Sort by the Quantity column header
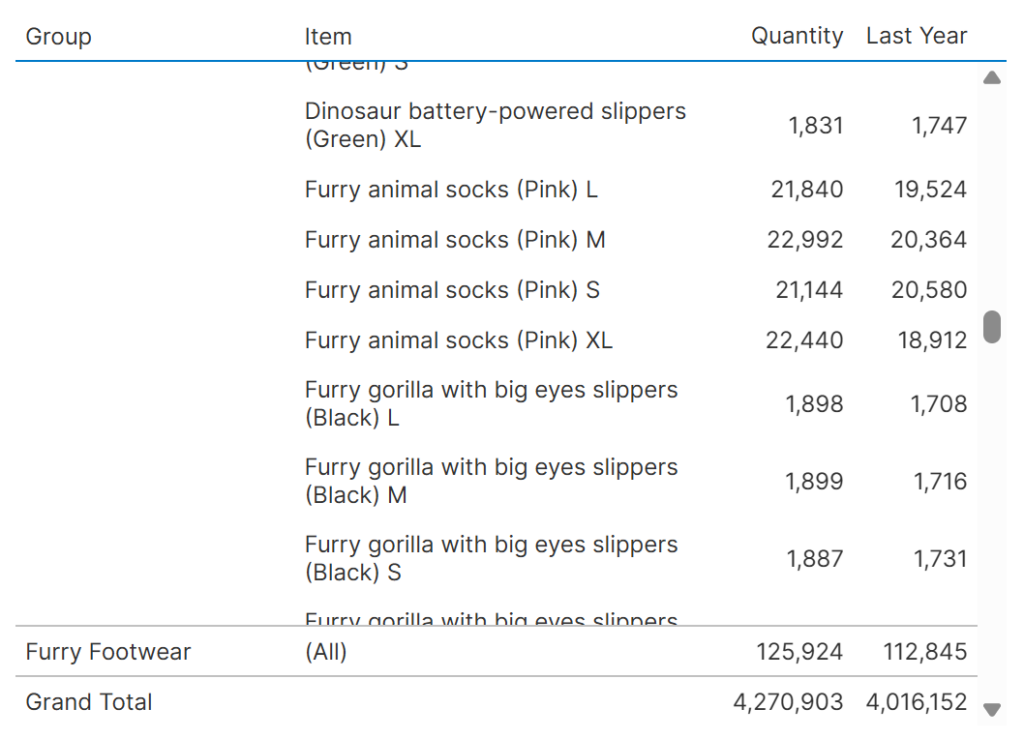Screen dimensions: 1024x738 tap(797, 36)
